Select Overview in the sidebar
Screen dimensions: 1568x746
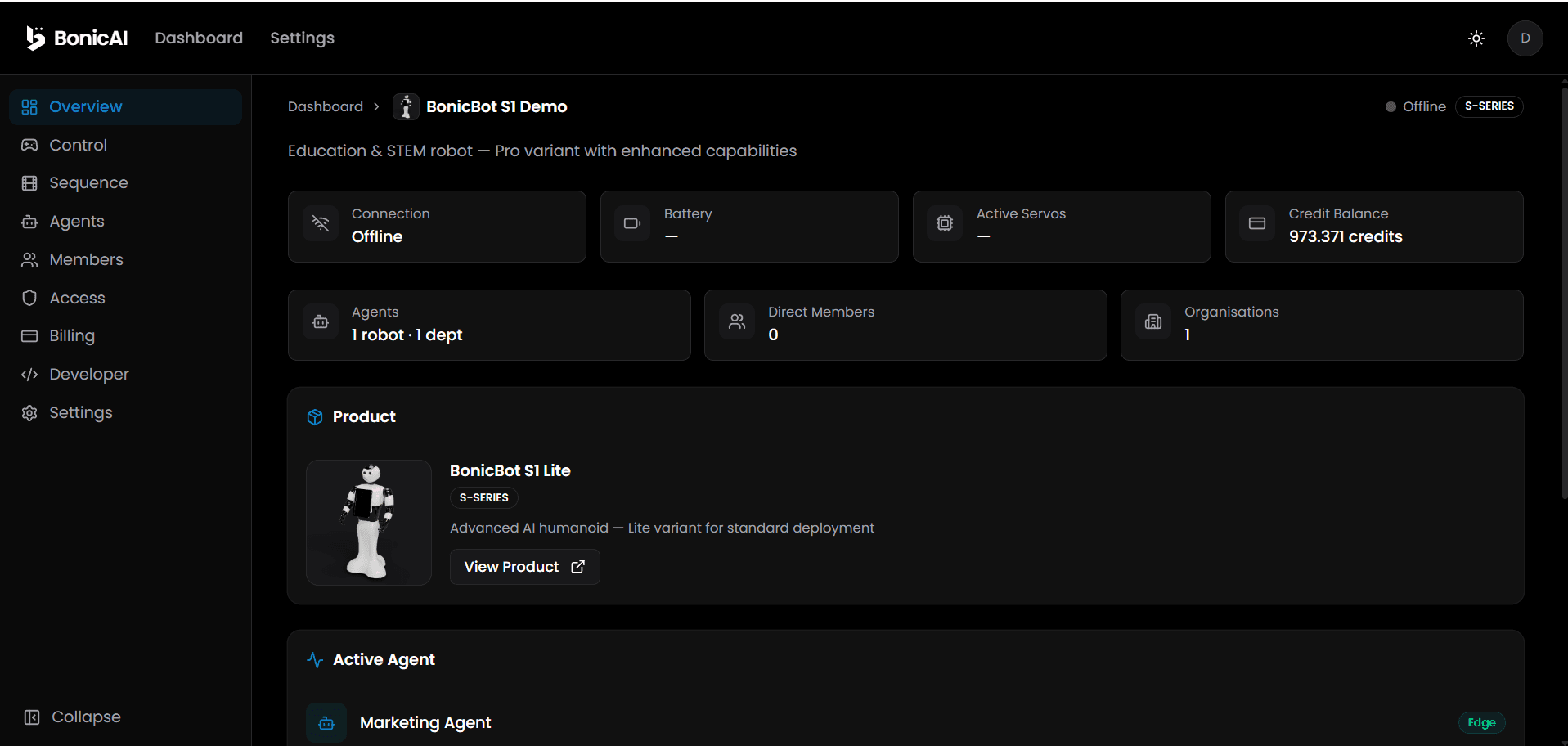(x=126, y=107)
